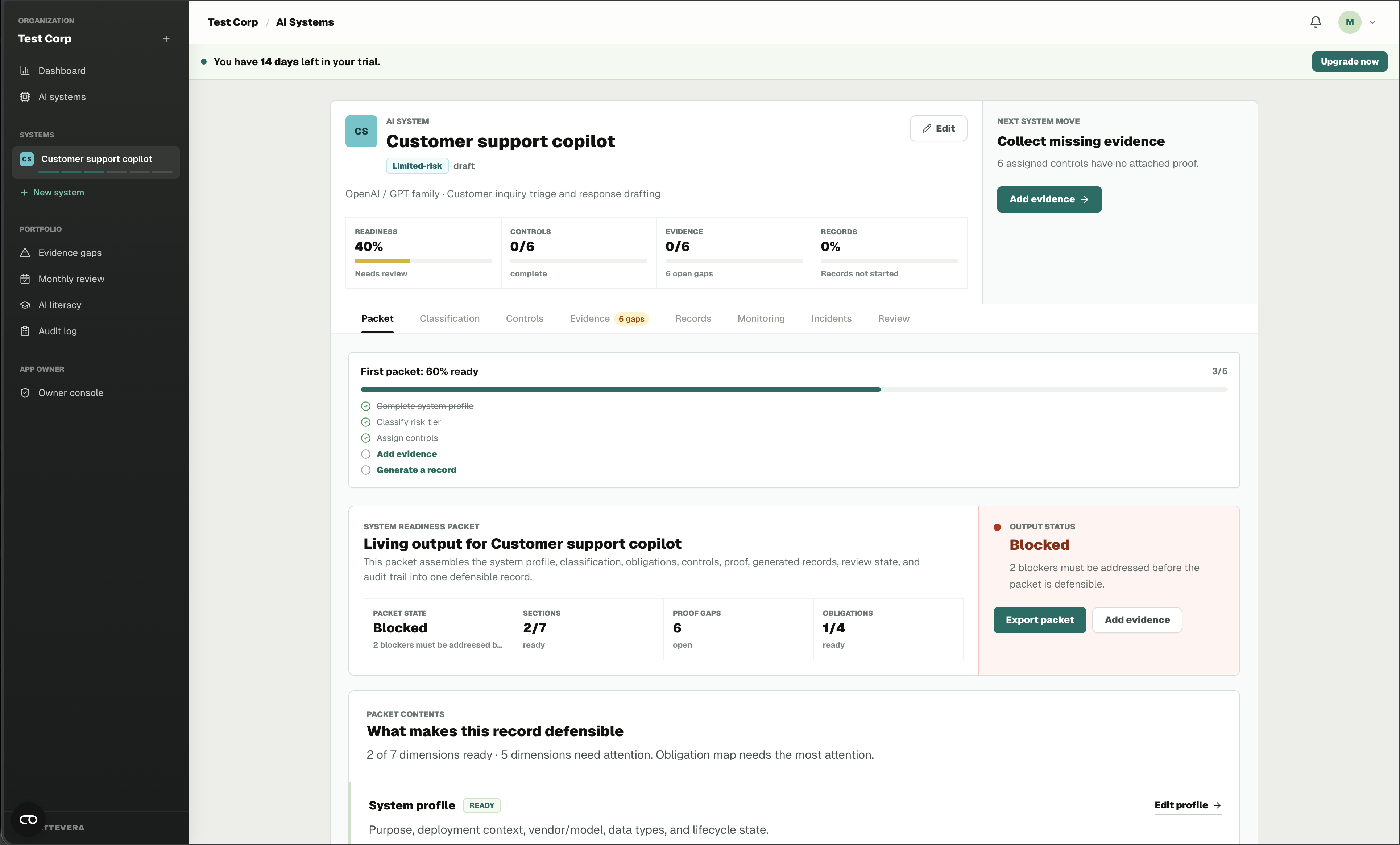The image size is (1400, 845).
Task: Click the Audit log clipboard icon
Action: (x=25, y=331)
